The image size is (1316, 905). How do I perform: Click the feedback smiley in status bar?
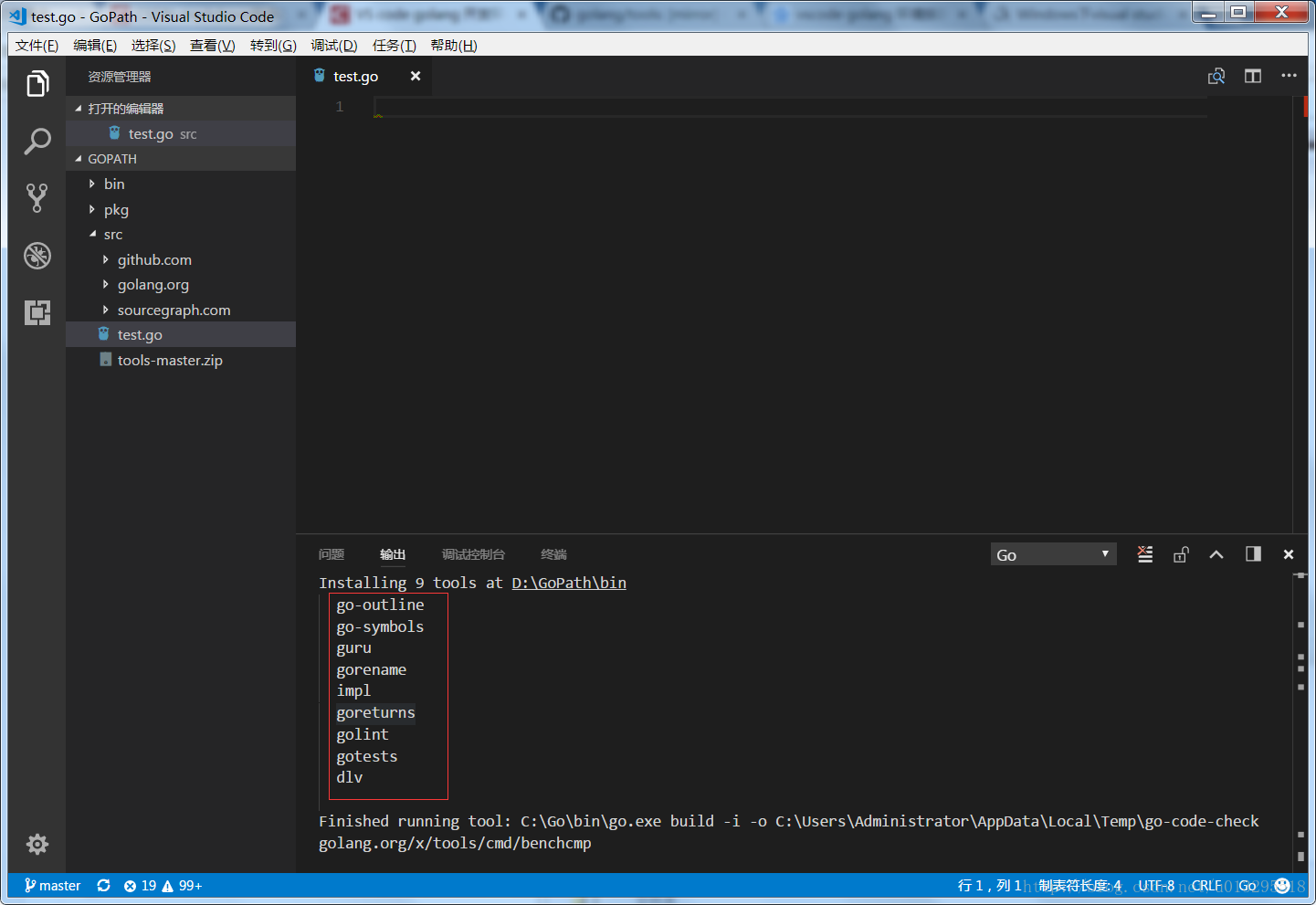pyautogui.click(x=1282, y=886)
